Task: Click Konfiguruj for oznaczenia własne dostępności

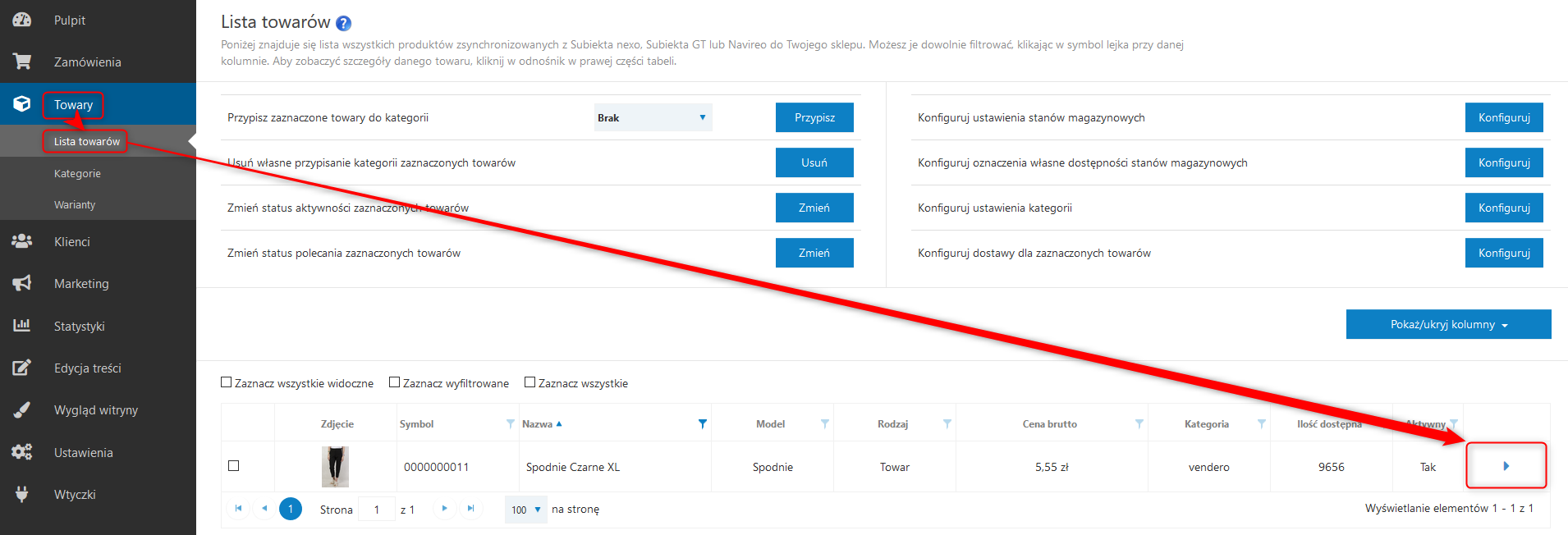Action: [1504, 162]
